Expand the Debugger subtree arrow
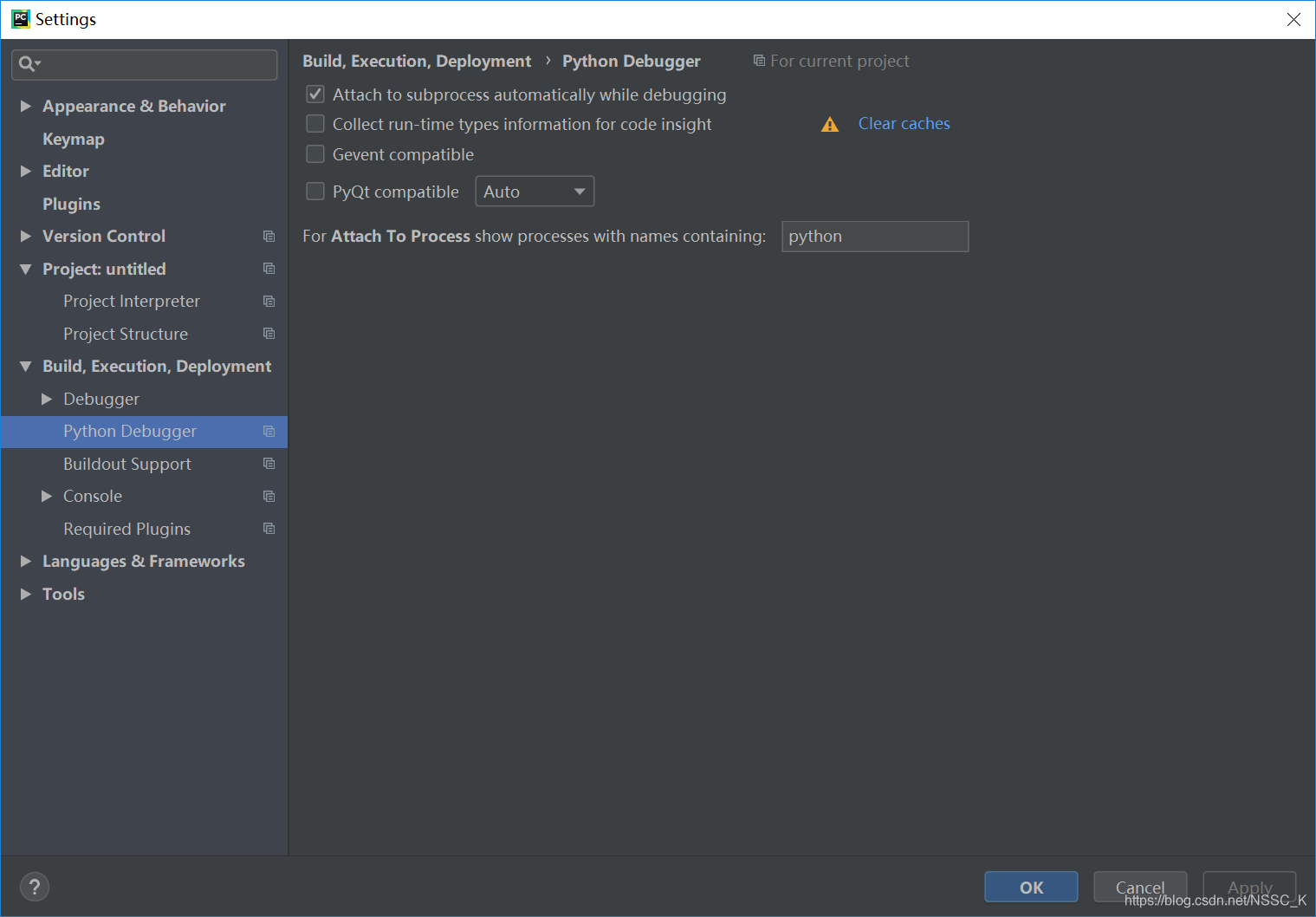This screenshot has height=917, width=1316. point(47,399)
